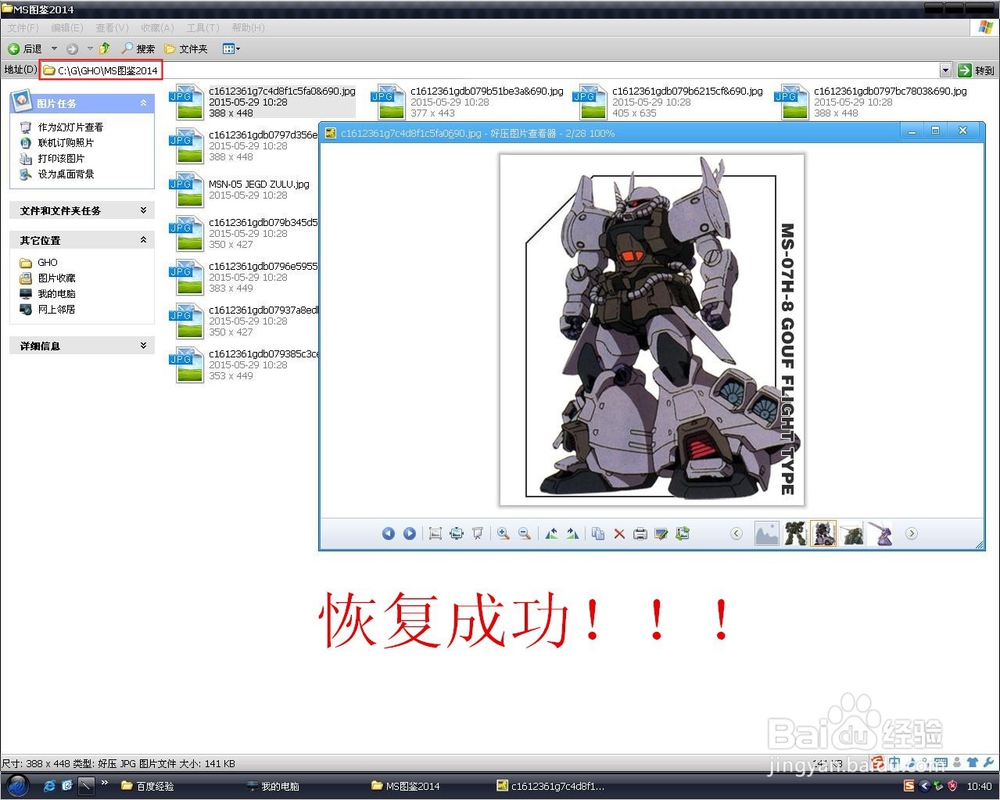Select the green Zaku thumbnail in the strip

click(x=795, y=533)
